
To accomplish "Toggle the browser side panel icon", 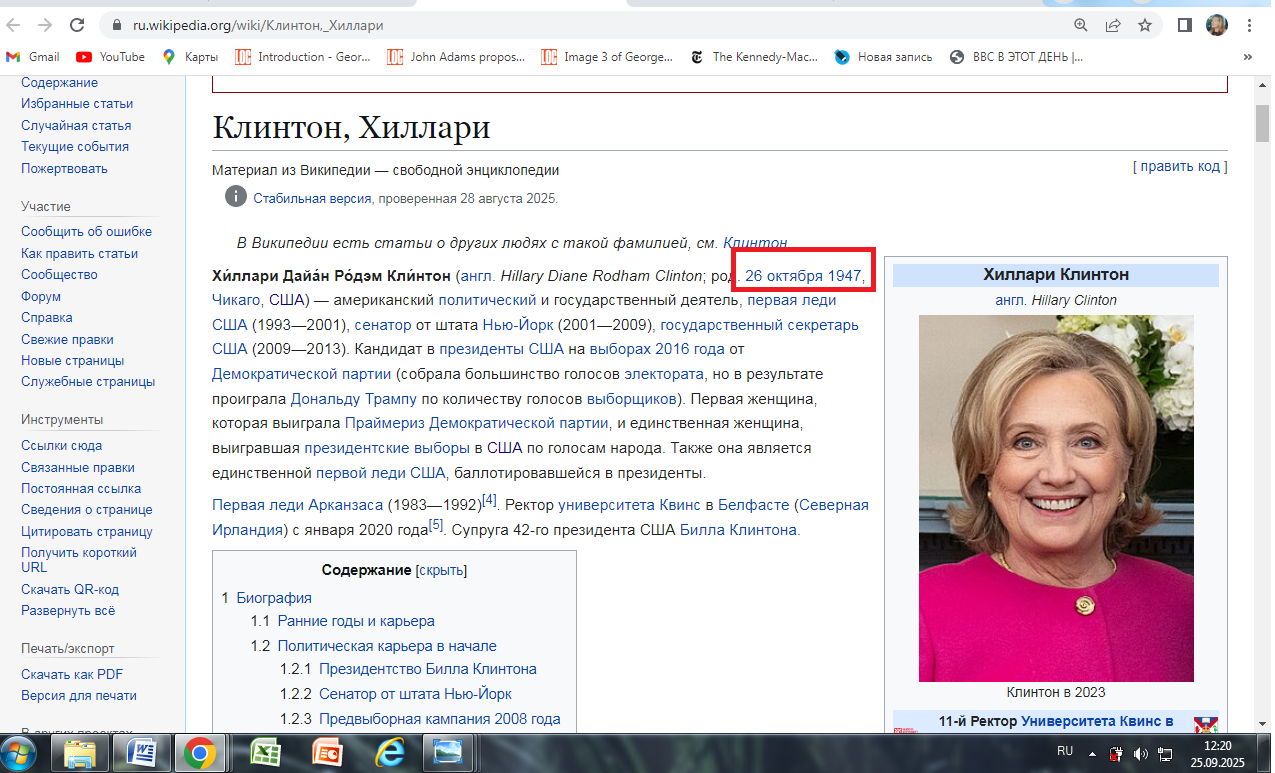I will (1185, 25).
